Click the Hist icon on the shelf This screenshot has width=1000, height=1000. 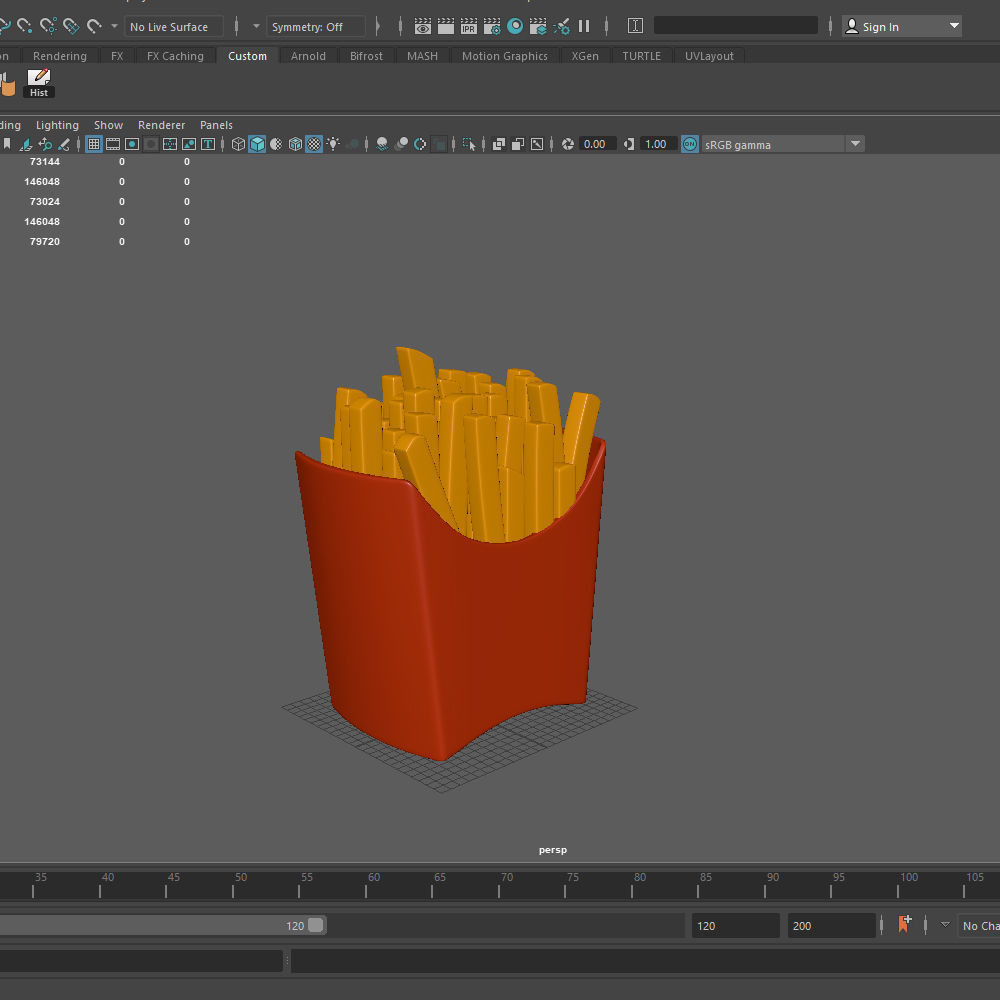(38, 80)
